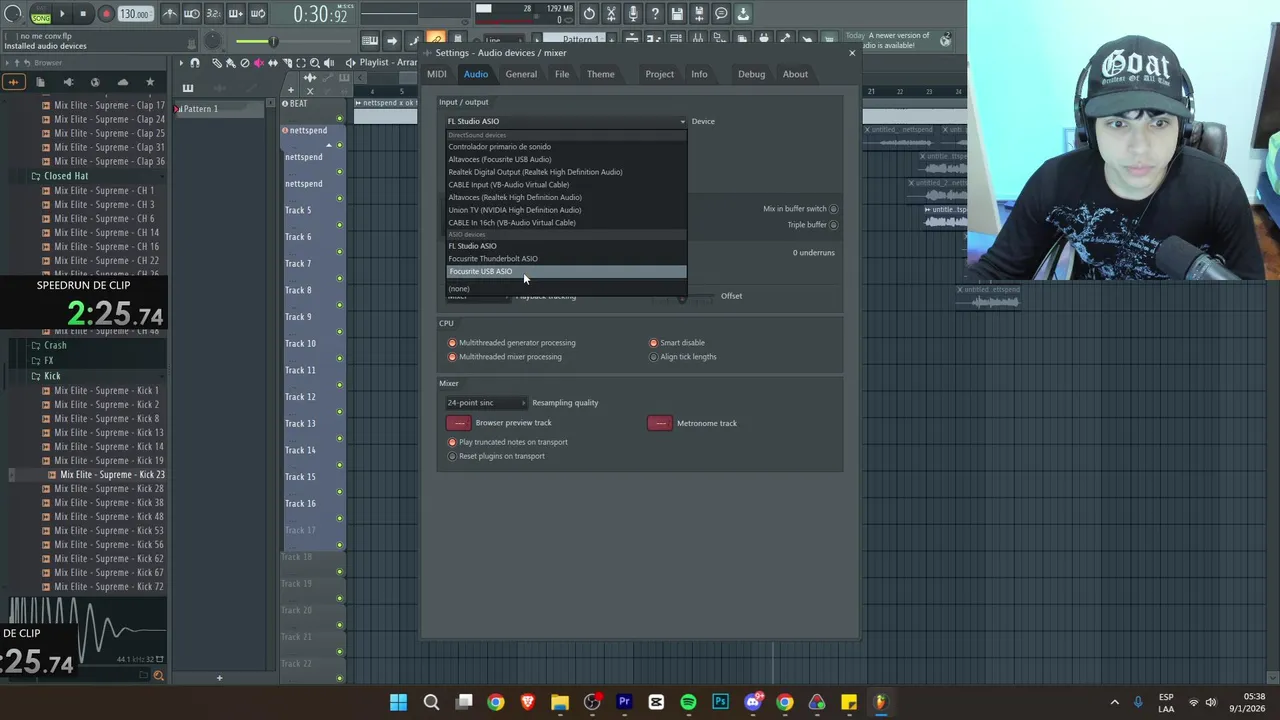The width and height of the screenshot is (1280, 720).
Task: Open the speech-bubble project info icon
Action: click(x=721, y=14)
